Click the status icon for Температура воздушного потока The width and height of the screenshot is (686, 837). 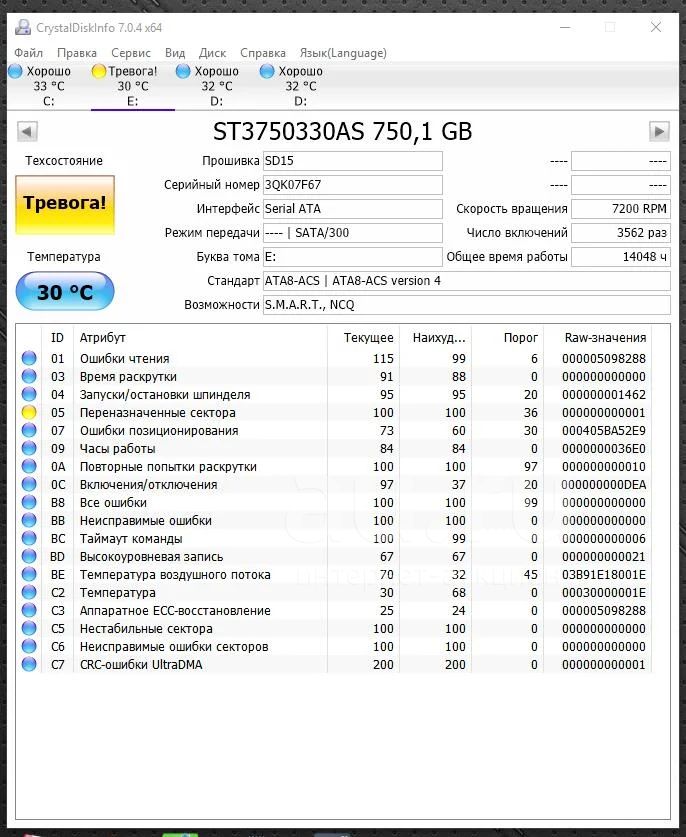pyautogui.click(x=29, y=575)
